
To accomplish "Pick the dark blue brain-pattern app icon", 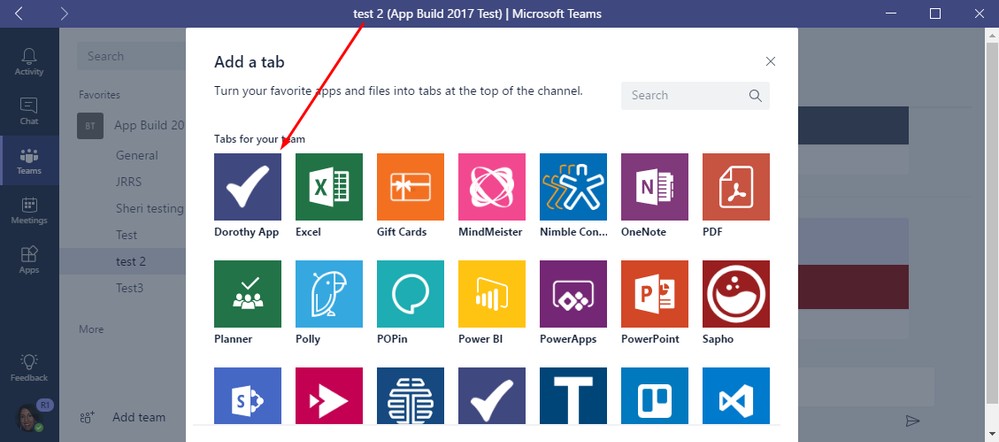I will click(410, 396).
